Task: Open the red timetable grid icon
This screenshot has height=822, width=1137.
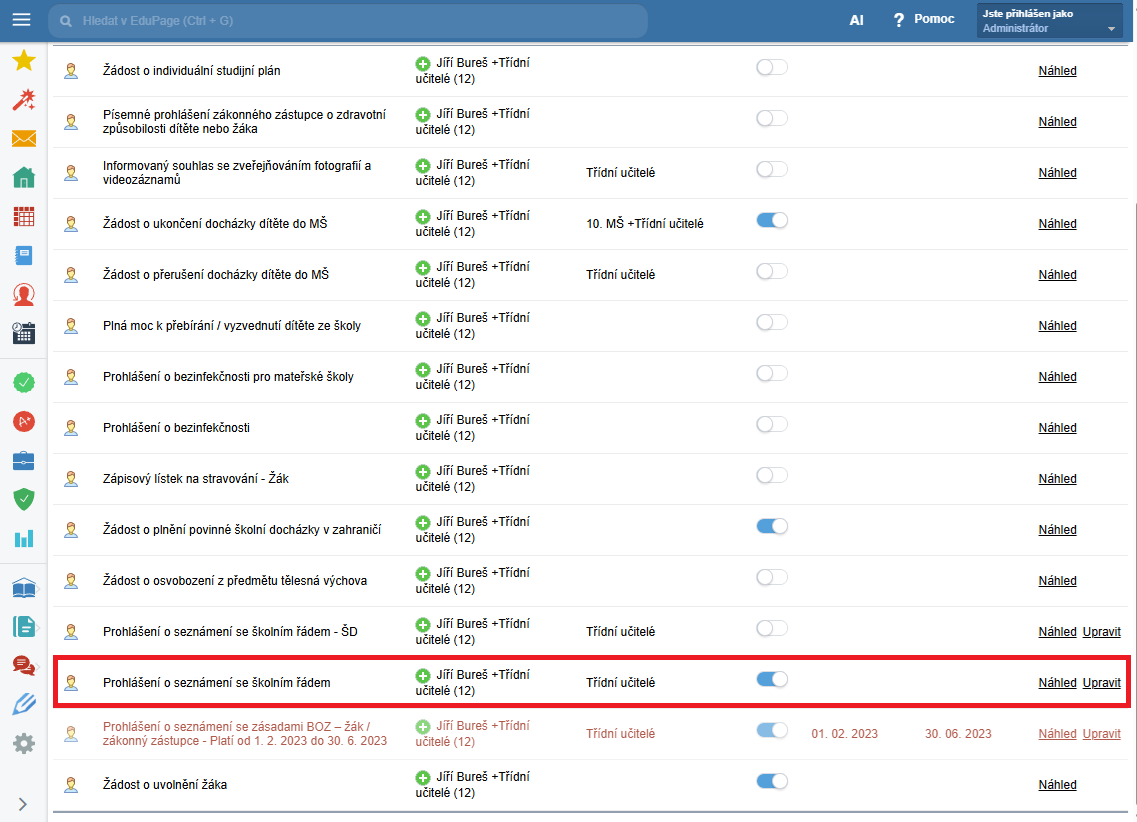Action: tap(24, 217)
